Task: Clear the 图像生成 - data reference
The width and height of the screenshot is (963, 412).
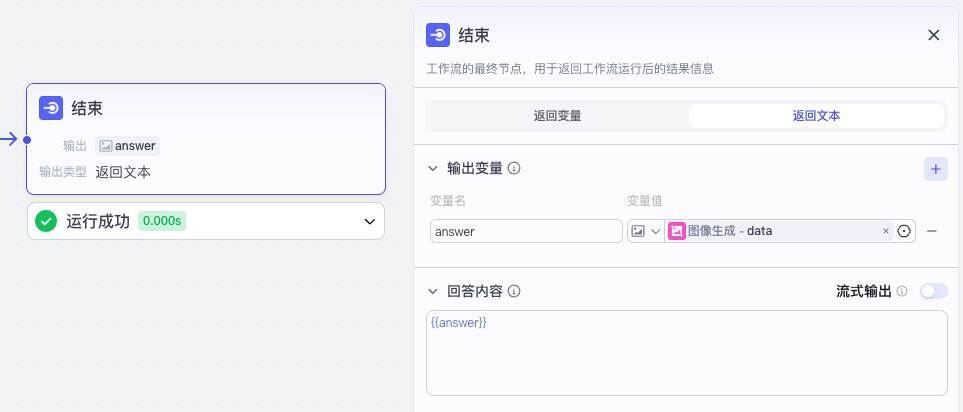Action: (x=886, y=231)
